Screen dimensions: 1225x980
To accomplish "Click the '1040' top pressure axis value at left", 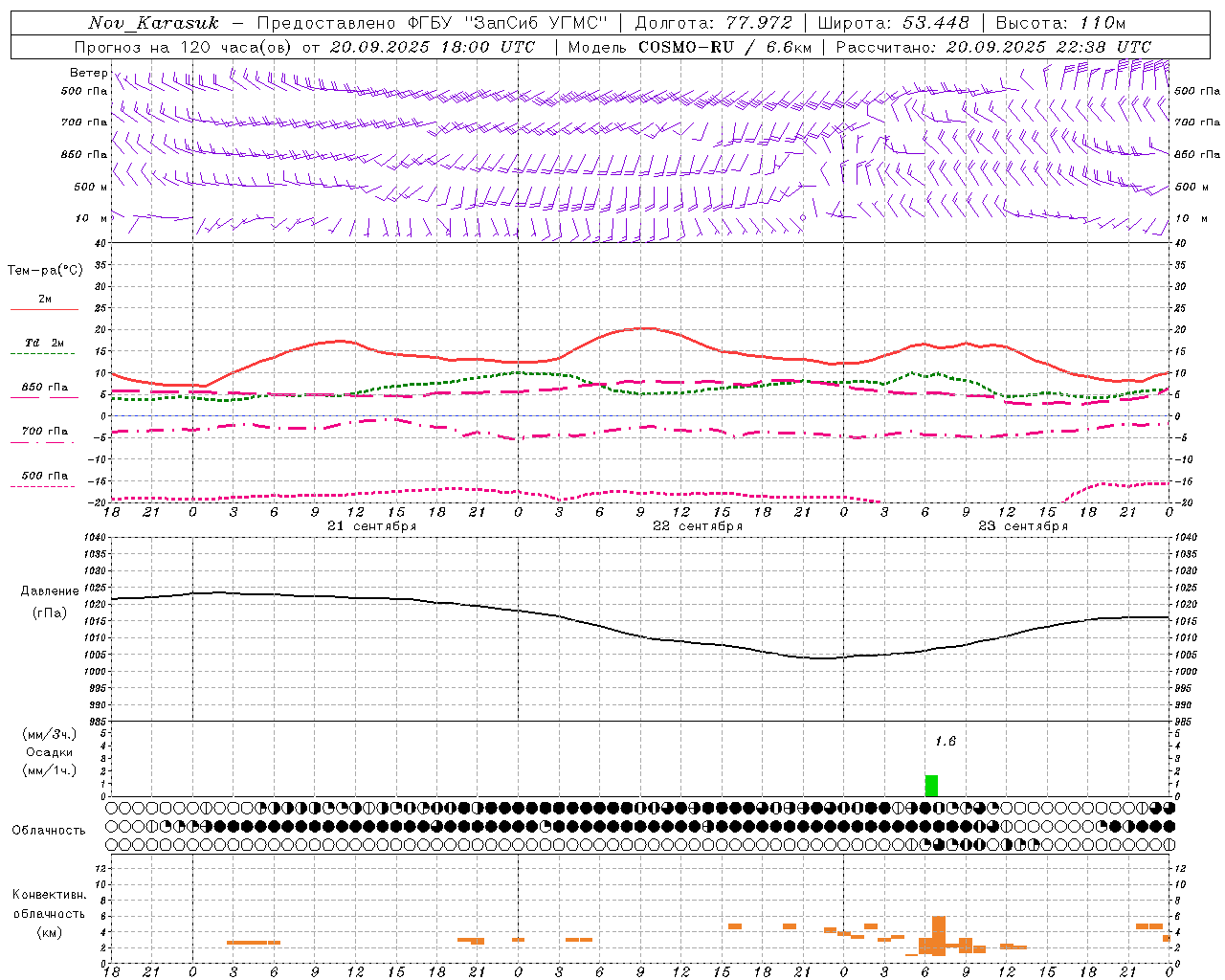I will pyautogui.click(x=96, y=539).
